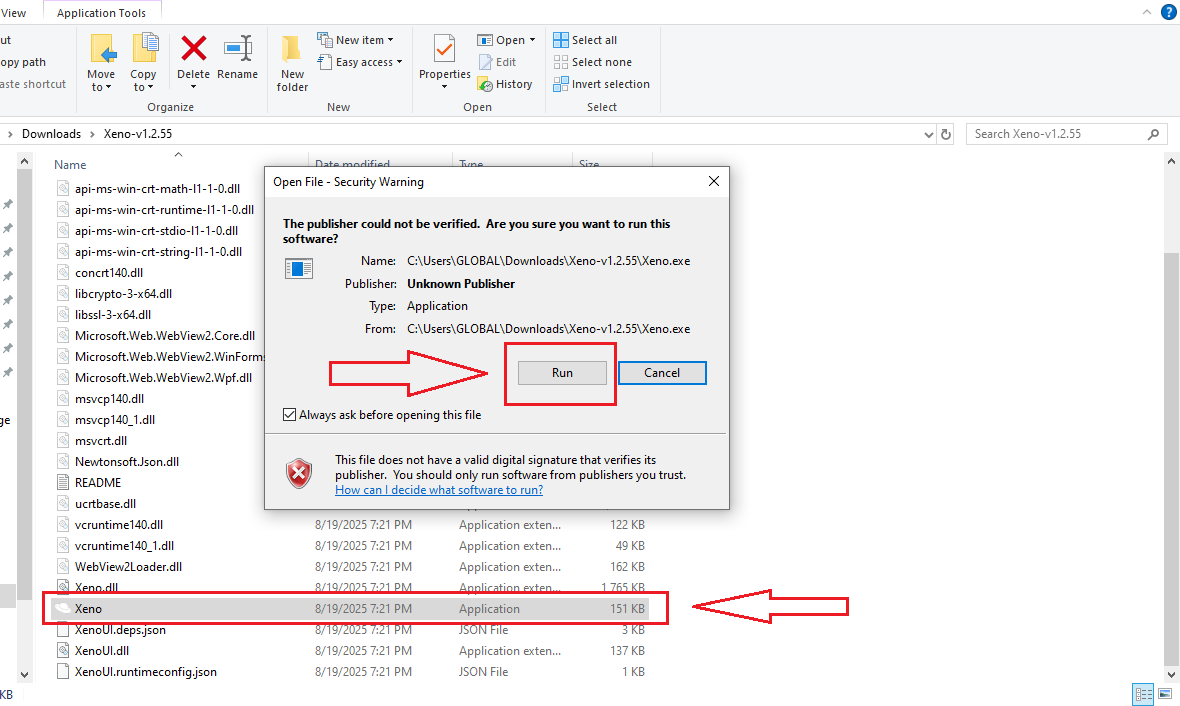The width and height of the screenshot is (1180, 706).
Task: Click Copy path in ribbon
Action: tap(23, 62)
